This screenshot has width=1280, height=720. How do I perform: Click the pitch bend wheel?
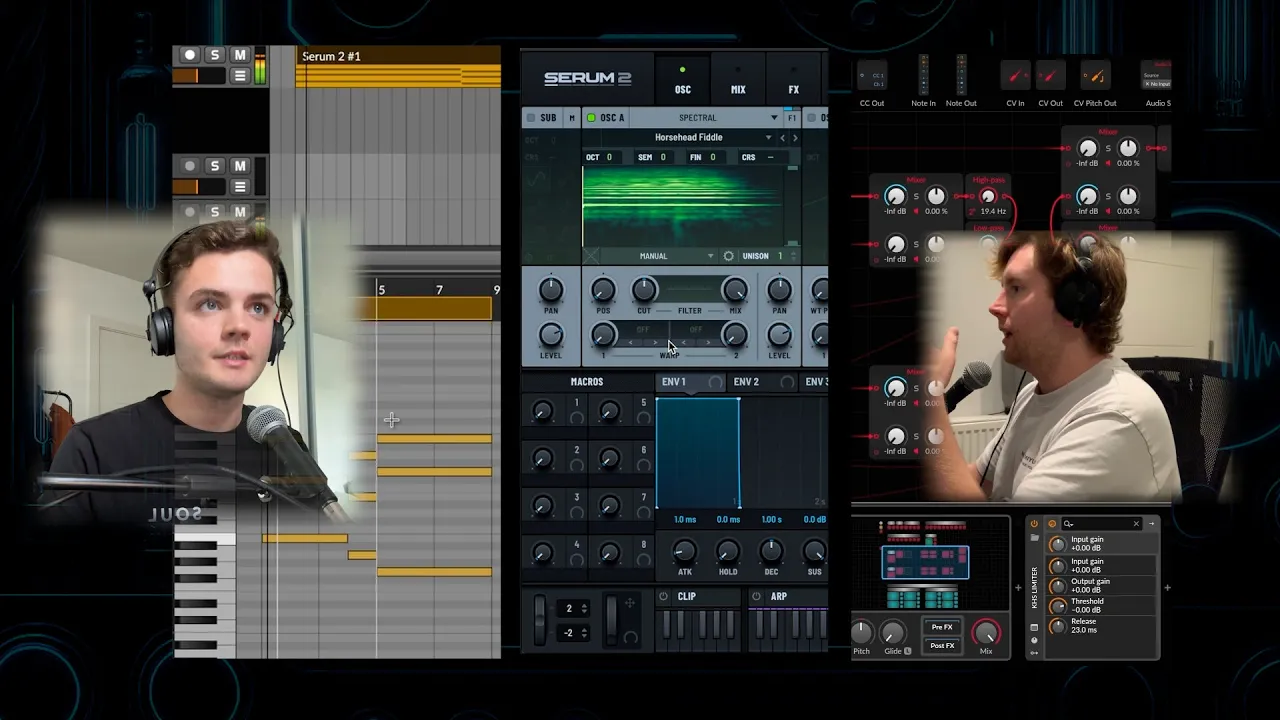tap(540, 620)
